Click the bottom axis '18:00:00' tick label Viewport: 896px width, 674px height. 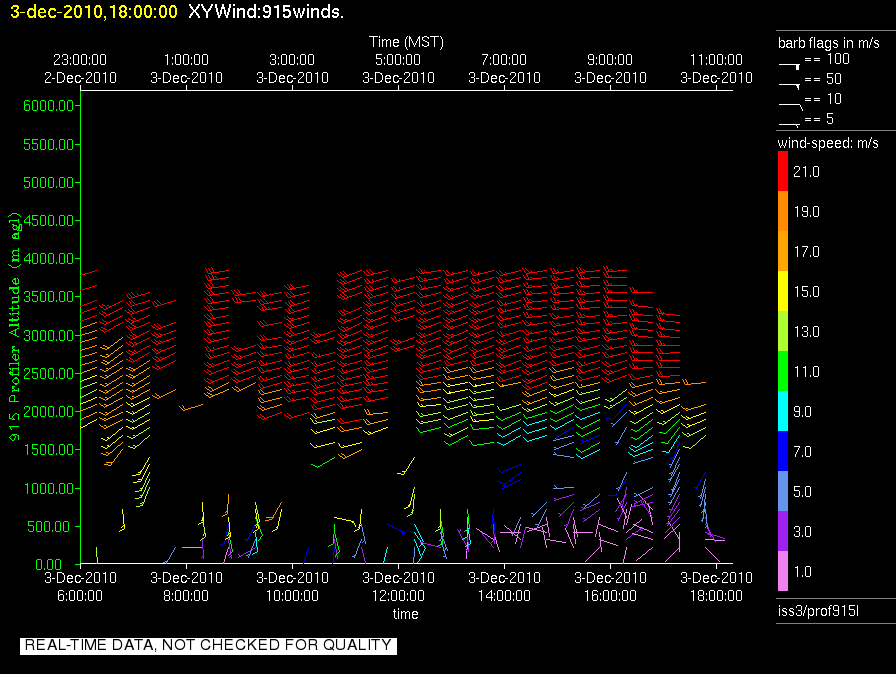pos(716,596)
